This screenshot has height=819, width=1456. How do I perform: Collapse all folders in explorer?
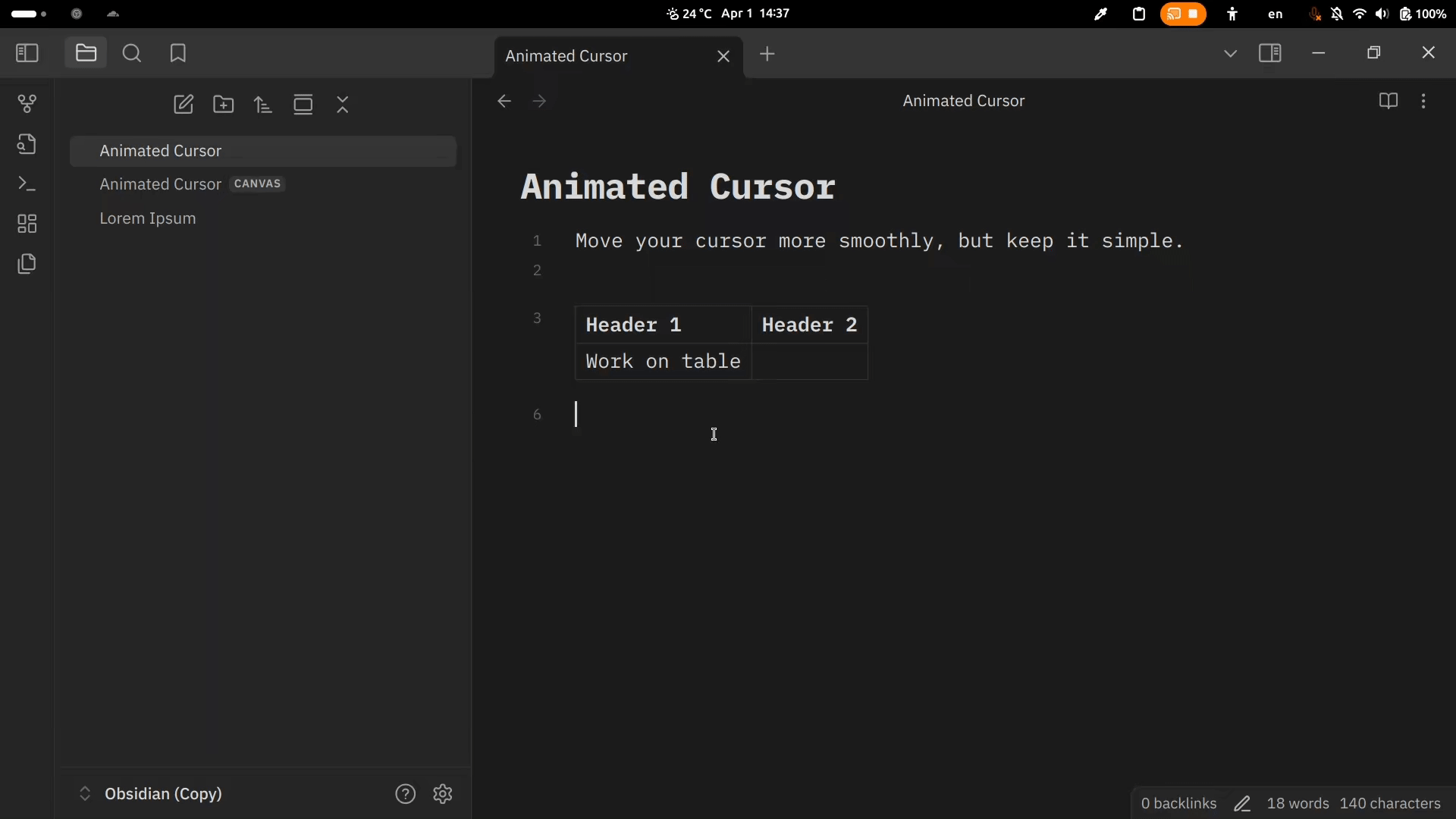click(343, 105)
